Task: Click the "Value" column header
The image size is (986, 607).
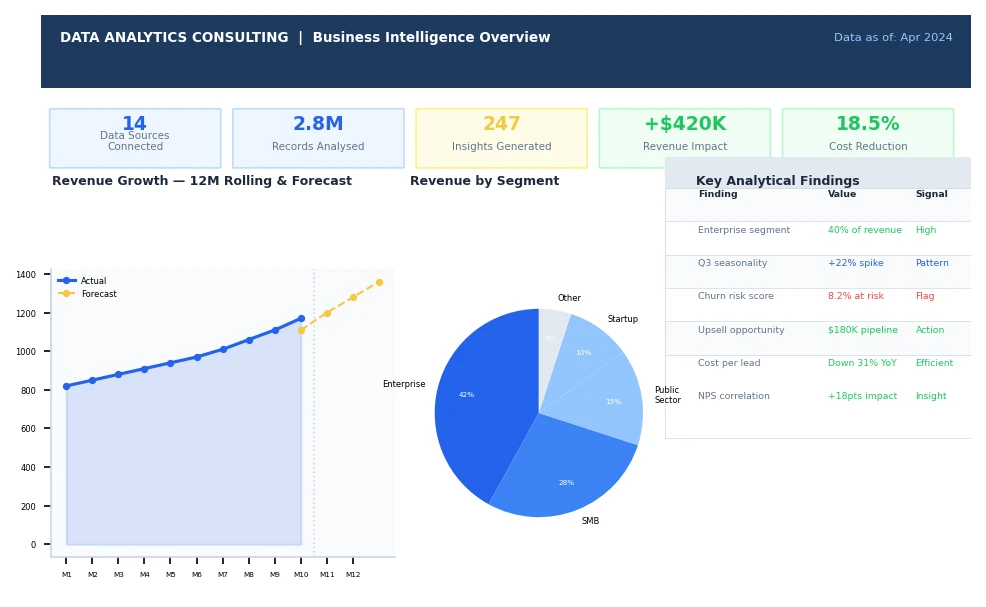Action: pos(841,194)
